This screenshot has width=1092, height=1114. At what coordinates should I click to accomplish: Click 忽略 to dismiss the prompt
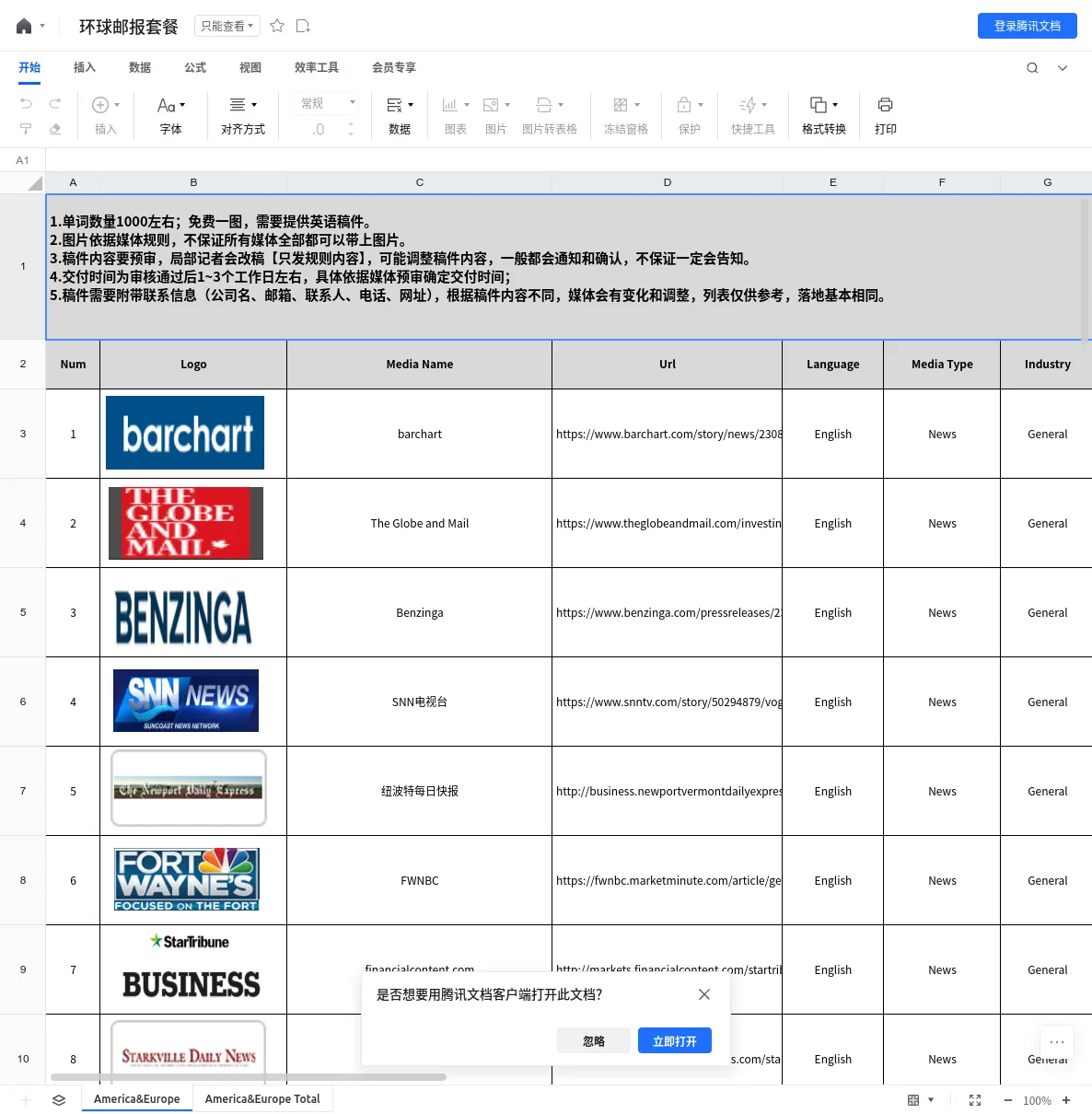[594, 1040]
